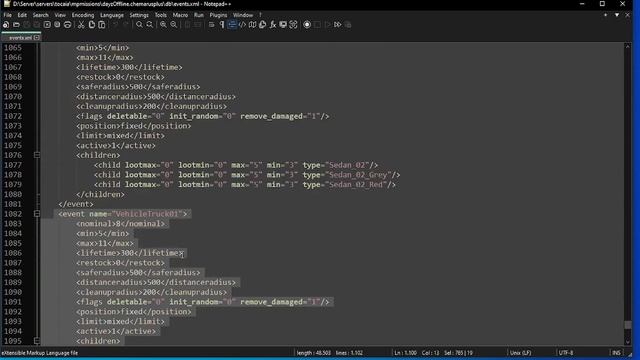Click line number 1082 in margin
The image size is (640, 360).
point(13,214)
